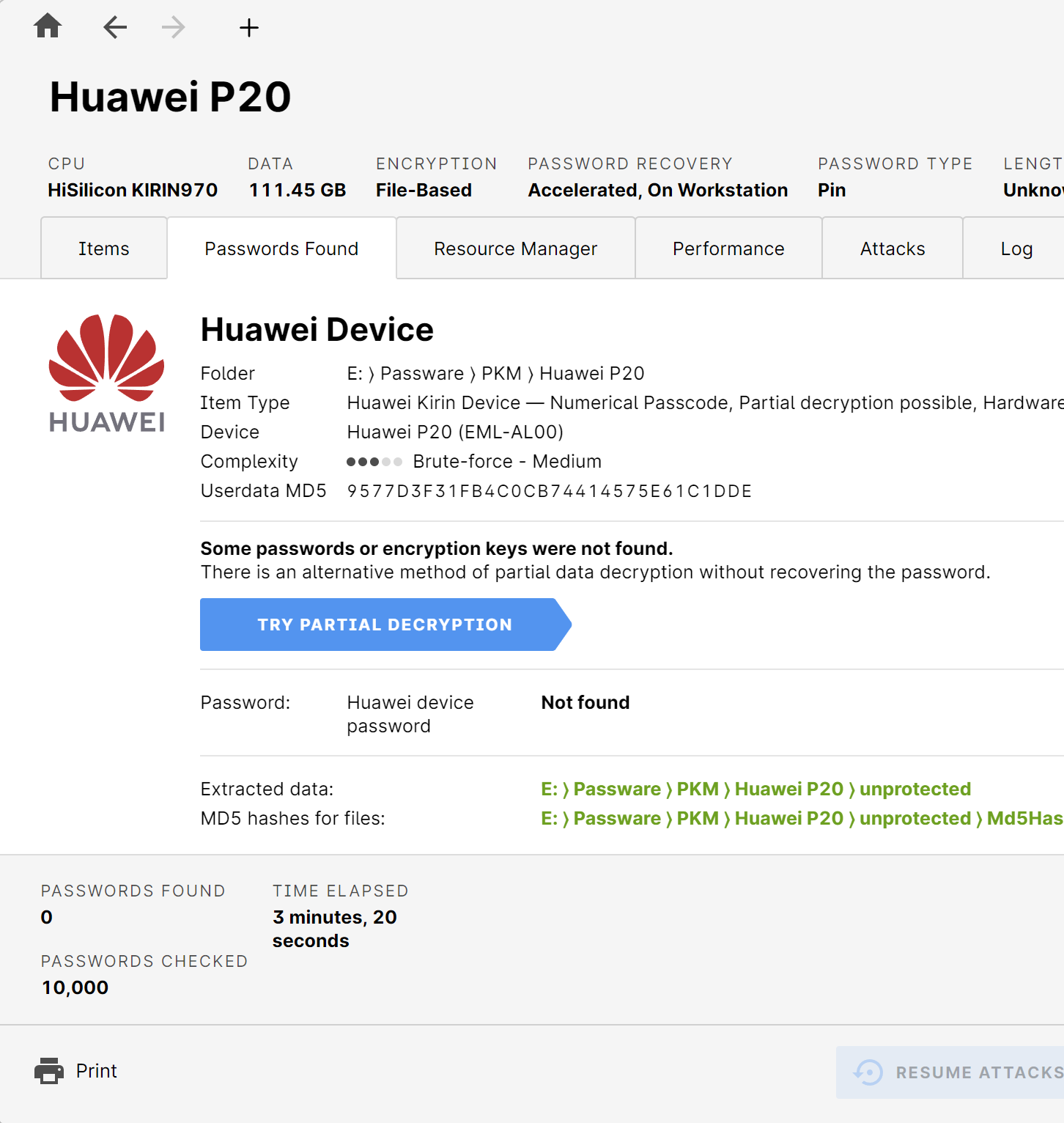Click the 'Not found' password status
The height and width of the screenshot is (1123, 1064).
(585, 702)
